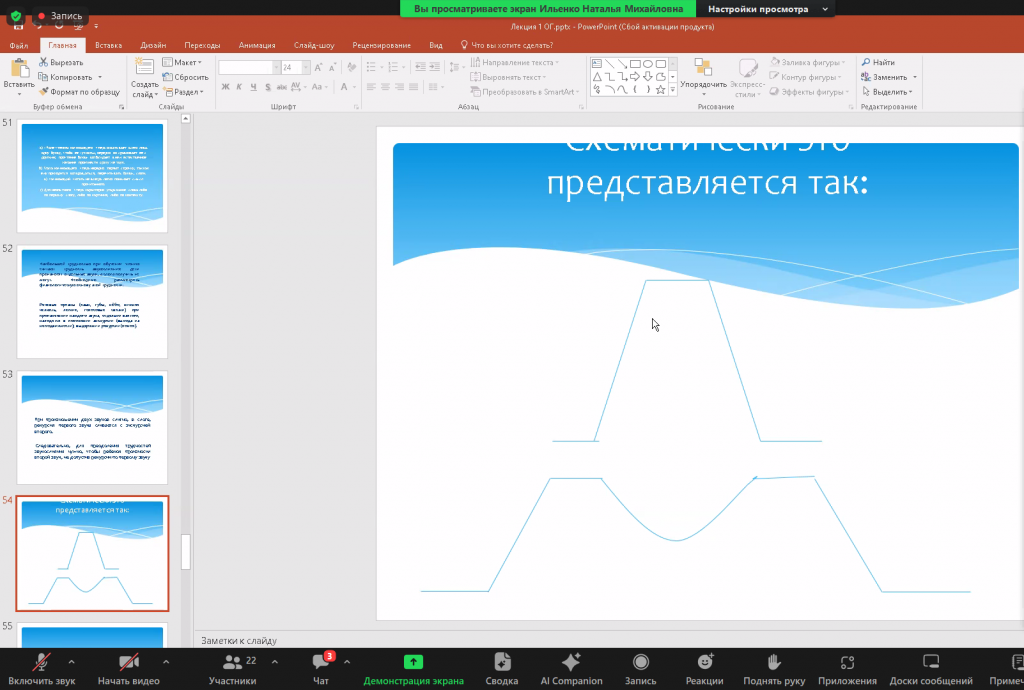Switch to the Слайд-шоу ribbon tab
1024x690 pixels.
click(313, 45)
